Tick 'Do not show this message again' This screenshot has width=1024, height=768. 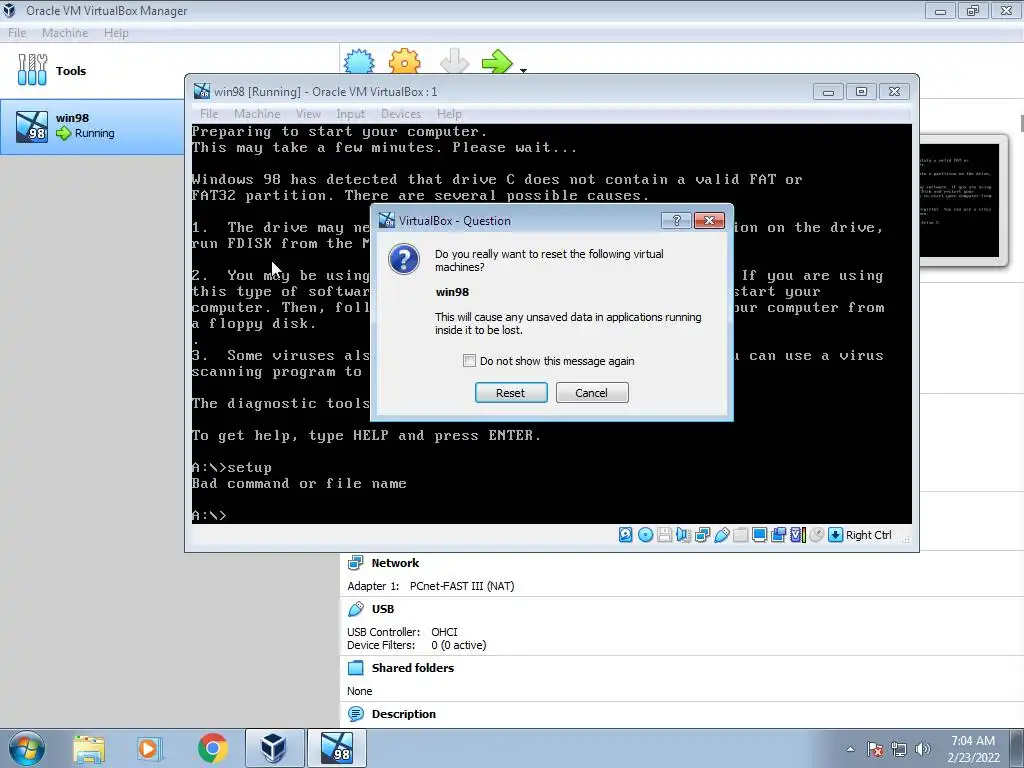coord(470,360)
